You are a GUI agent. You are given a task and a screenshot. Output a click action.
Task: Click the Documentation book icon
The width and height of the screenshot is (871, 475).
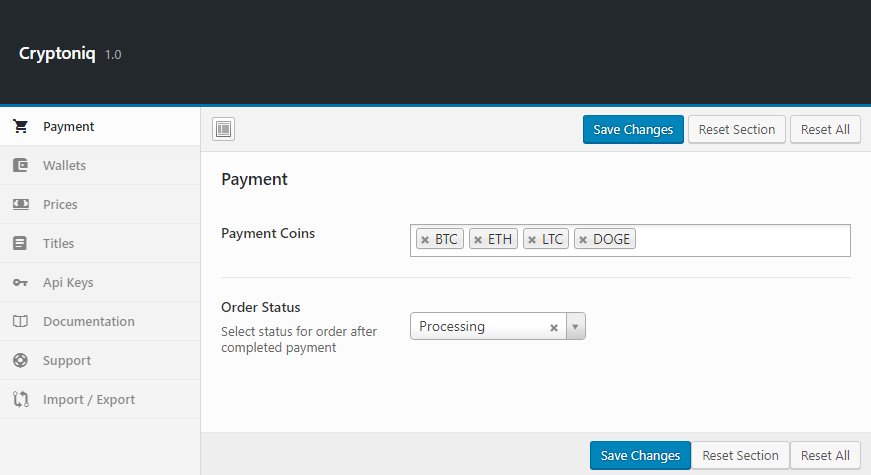20,322
